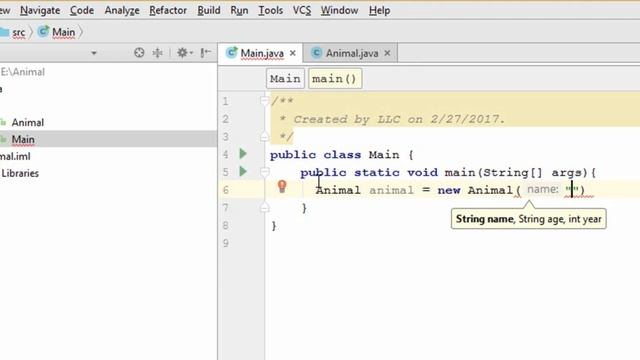
Task: Collapse the comment block at line 1
Action: [x=264, y=100]
